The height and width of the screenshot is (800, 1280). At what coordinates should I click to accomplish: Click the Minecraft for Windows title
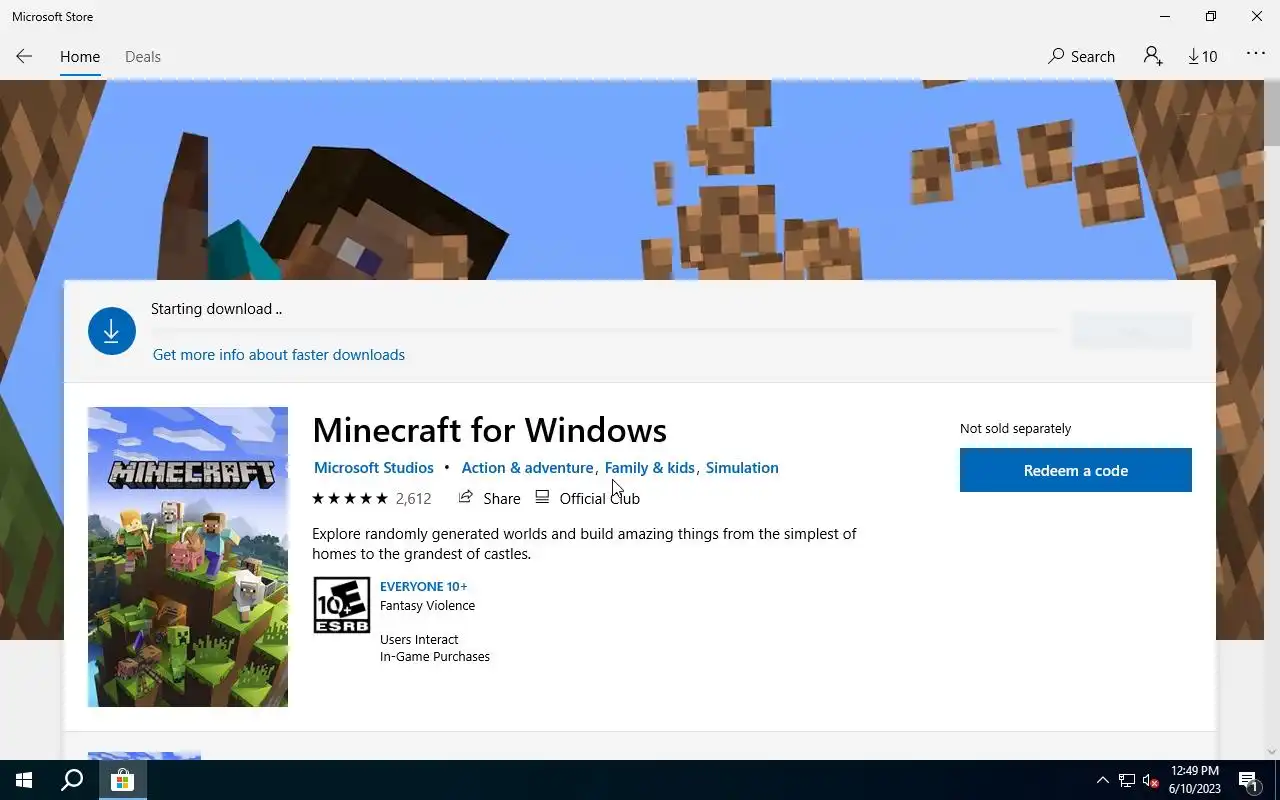pos(490,430)
